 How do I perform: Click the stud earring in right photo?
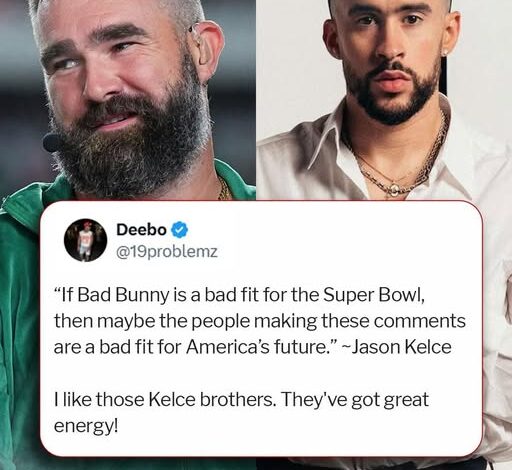click(x=445, y=53)
